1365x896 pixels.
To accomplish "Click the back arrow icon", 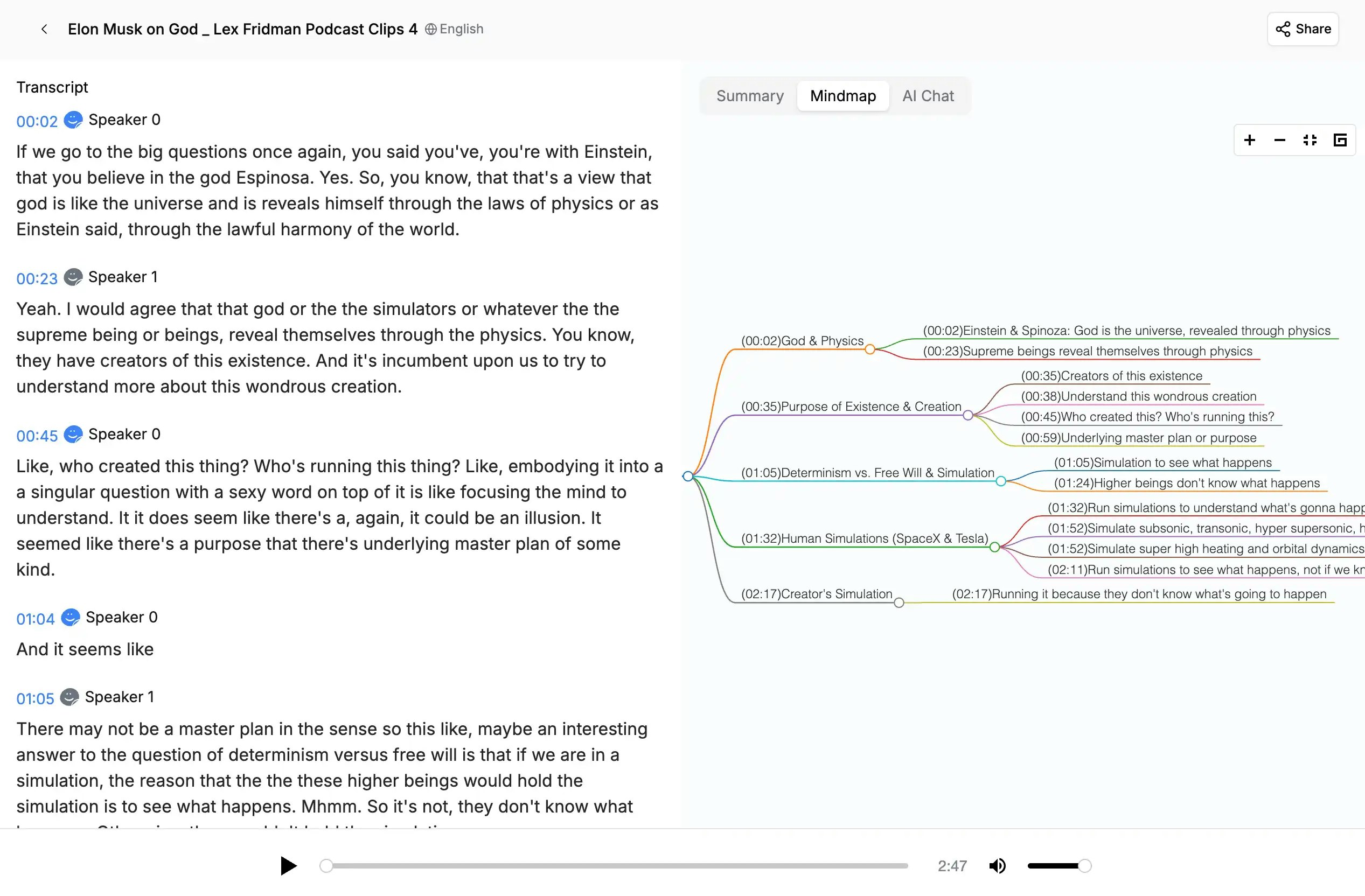I will tap(44, 29).
